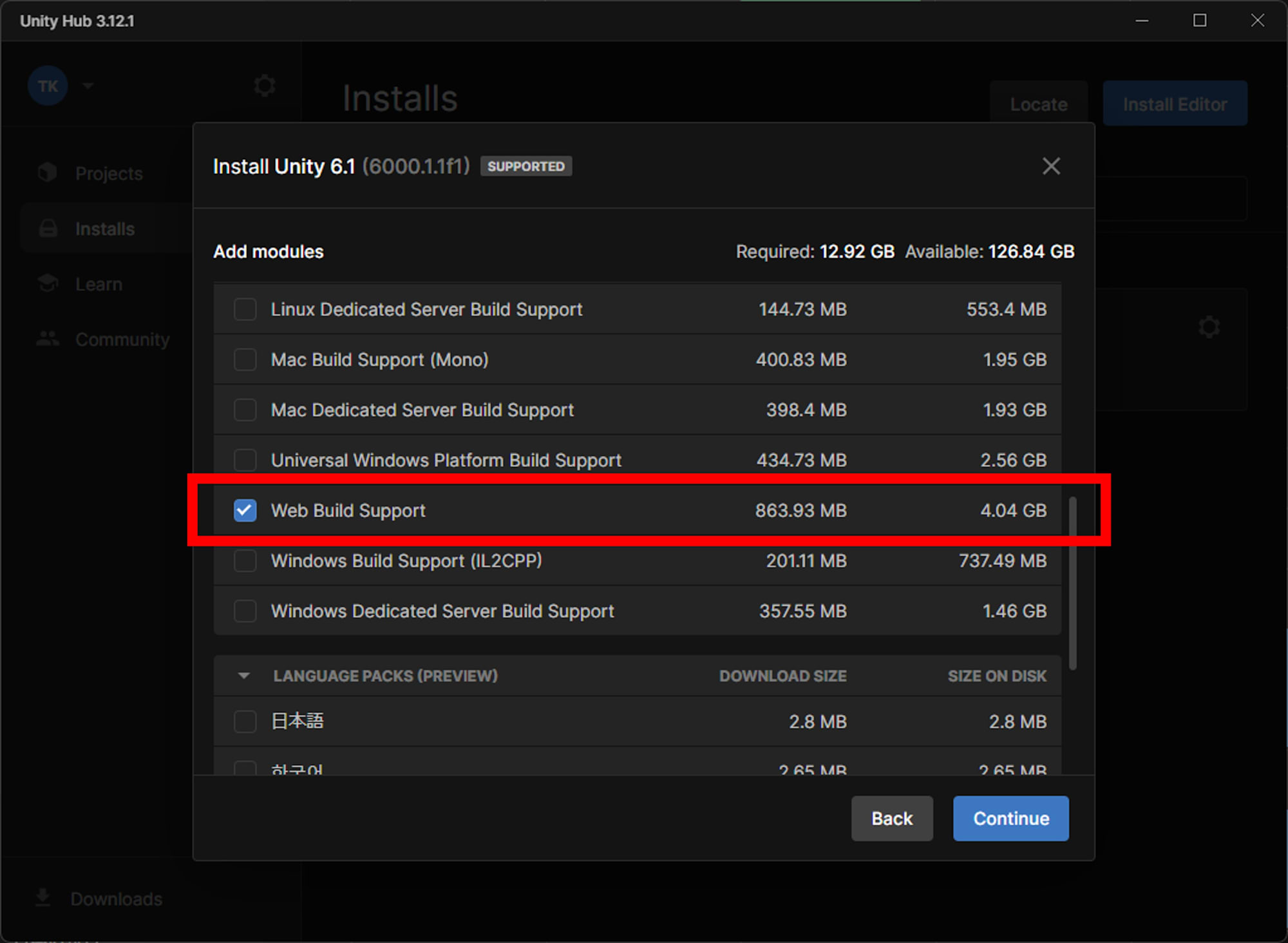The height and width of the screenshot is (943, 1288).
Task: Click the Available 126.84 GB text
Action: coord(990,251)
